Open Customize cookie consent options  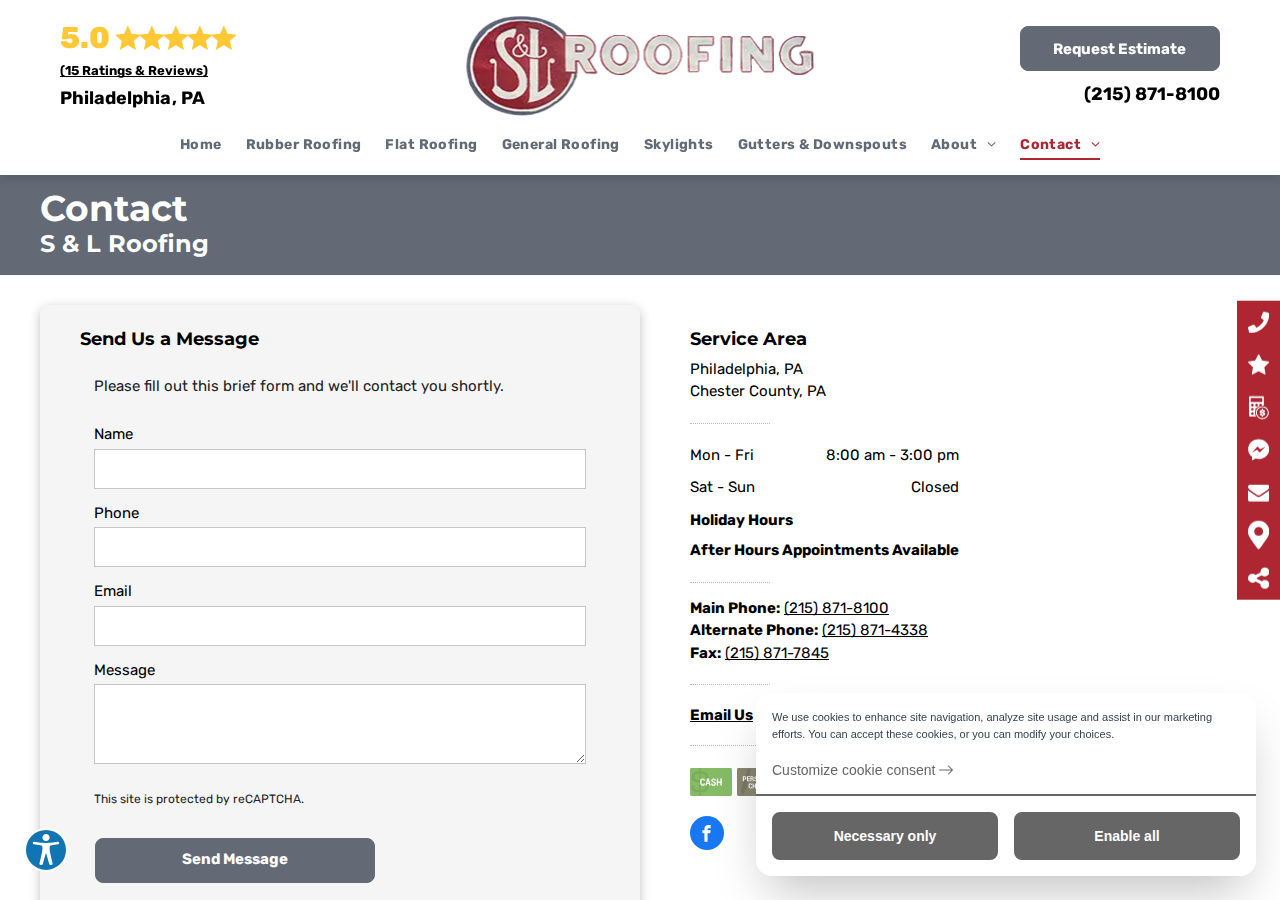[x=862, y=770]
